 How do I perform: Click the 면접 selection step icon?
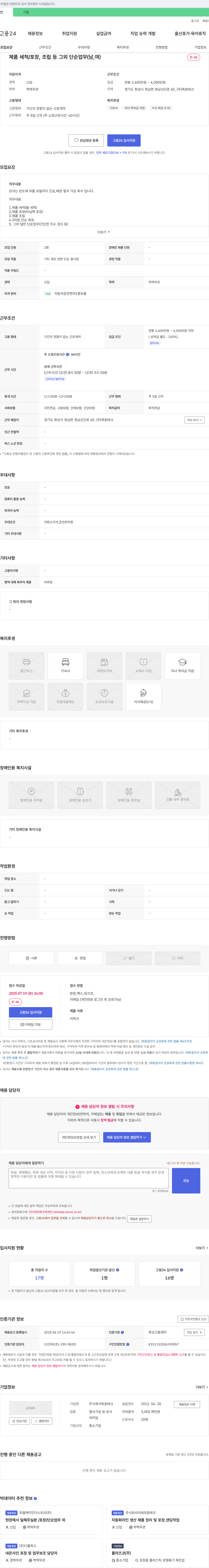pyautogui.click(x=80, y=958)
